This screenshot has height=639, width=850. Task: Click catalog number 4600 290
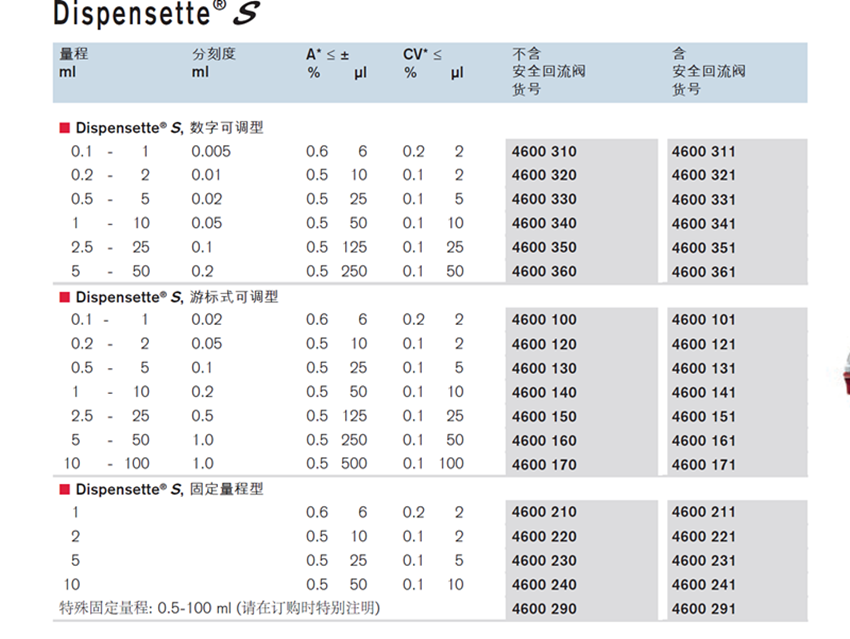coord(544,609)
